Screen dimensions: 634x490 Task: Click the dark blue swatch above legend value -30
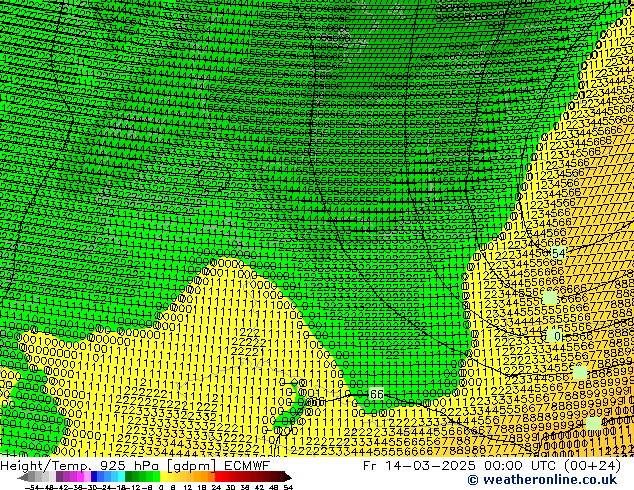coord(94,477)
